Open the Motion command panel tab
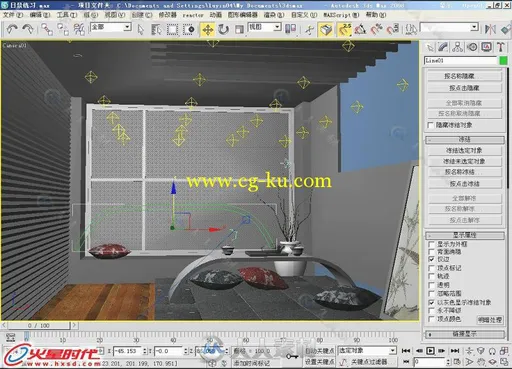This screenshot has height=369, width=512. [x=472, y=47]
